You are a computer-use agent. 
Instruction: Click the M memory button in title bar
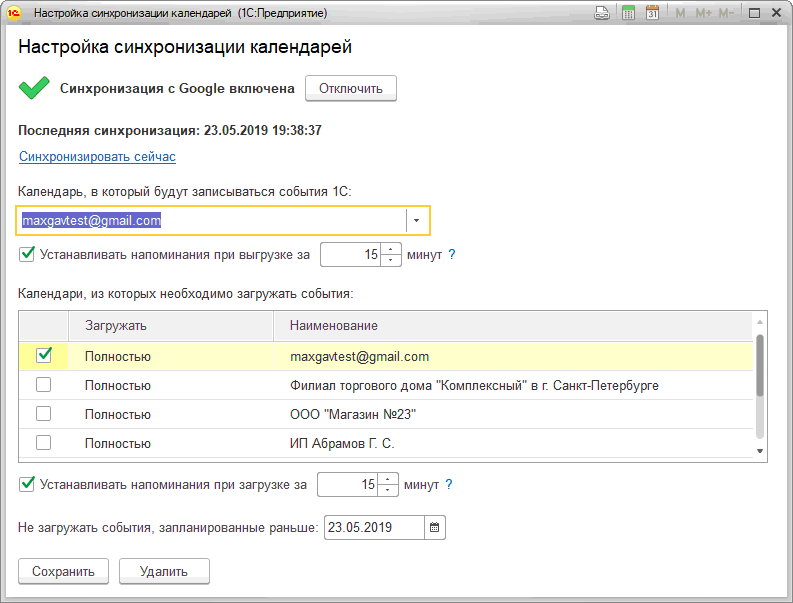pyautogui.click(x=680, y=13)
